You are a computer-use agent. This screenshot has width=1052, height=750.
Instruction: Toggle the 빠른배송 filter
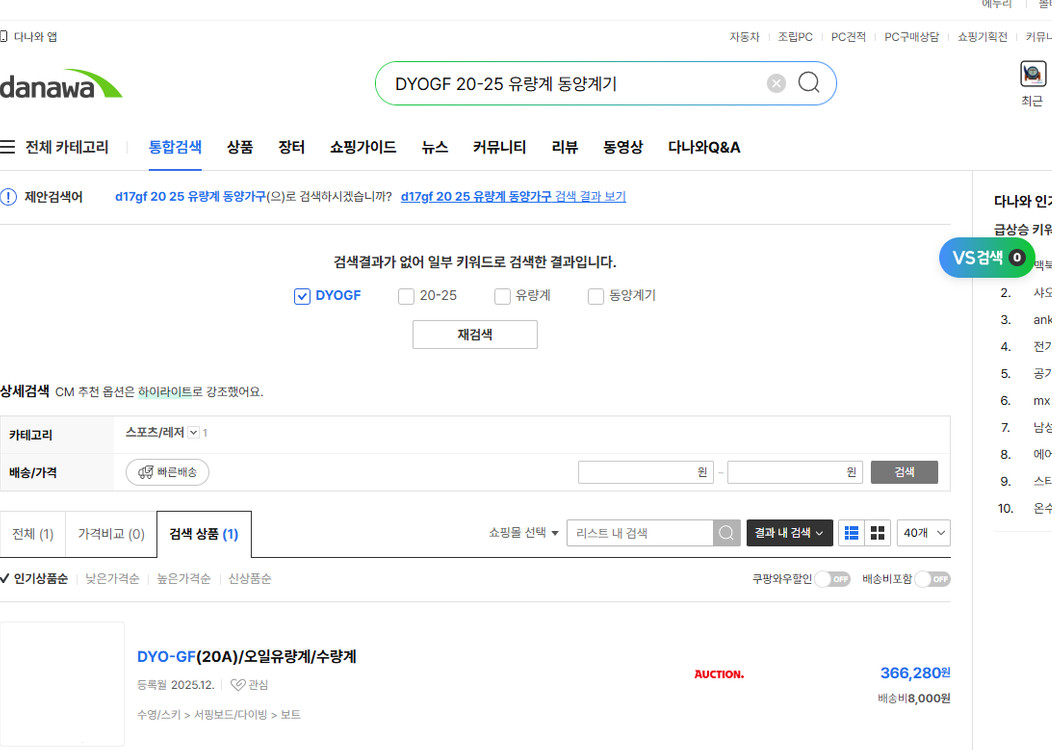pyautogui.click(x=168, y=472)
